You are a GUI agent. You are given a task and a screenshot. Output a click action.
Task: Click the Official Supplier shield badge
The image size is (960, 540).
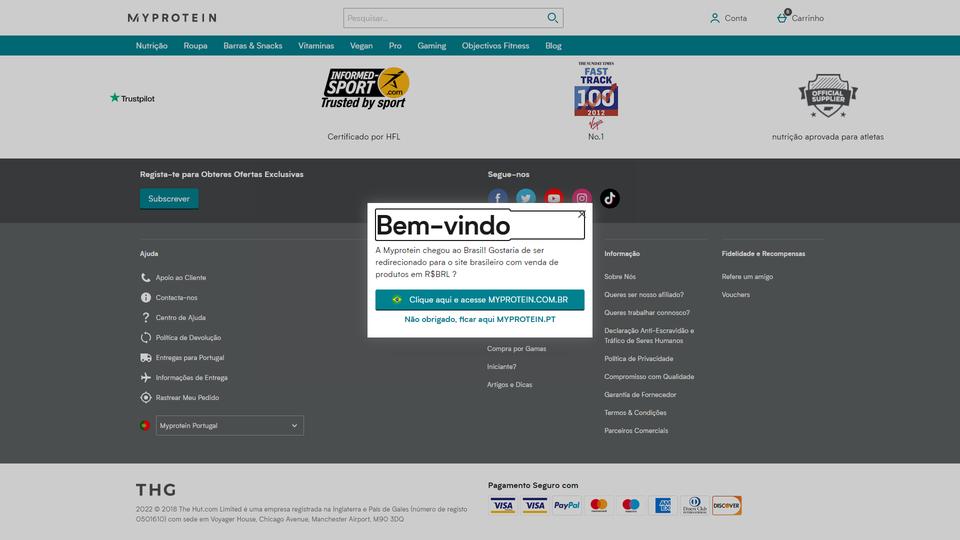828,96
